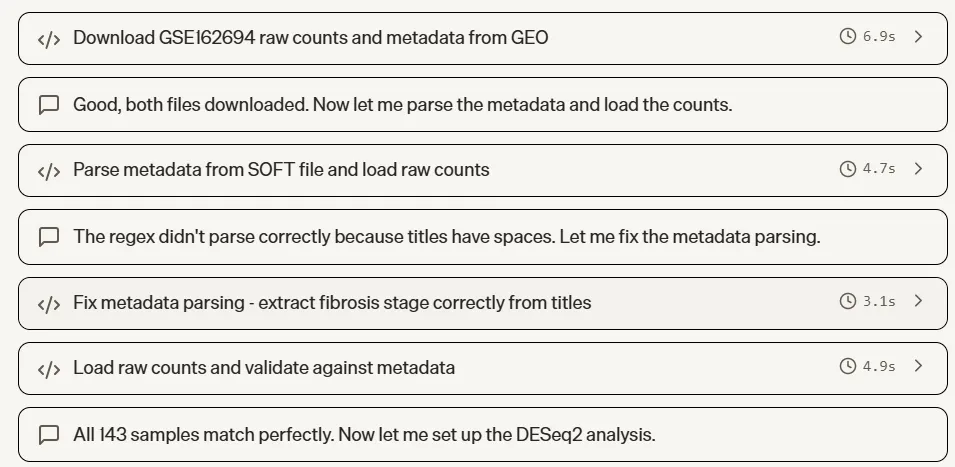Click code icon on Fix metadata parsing step
This screenshot has width=955, height=467.
click(x=49, y=302)
